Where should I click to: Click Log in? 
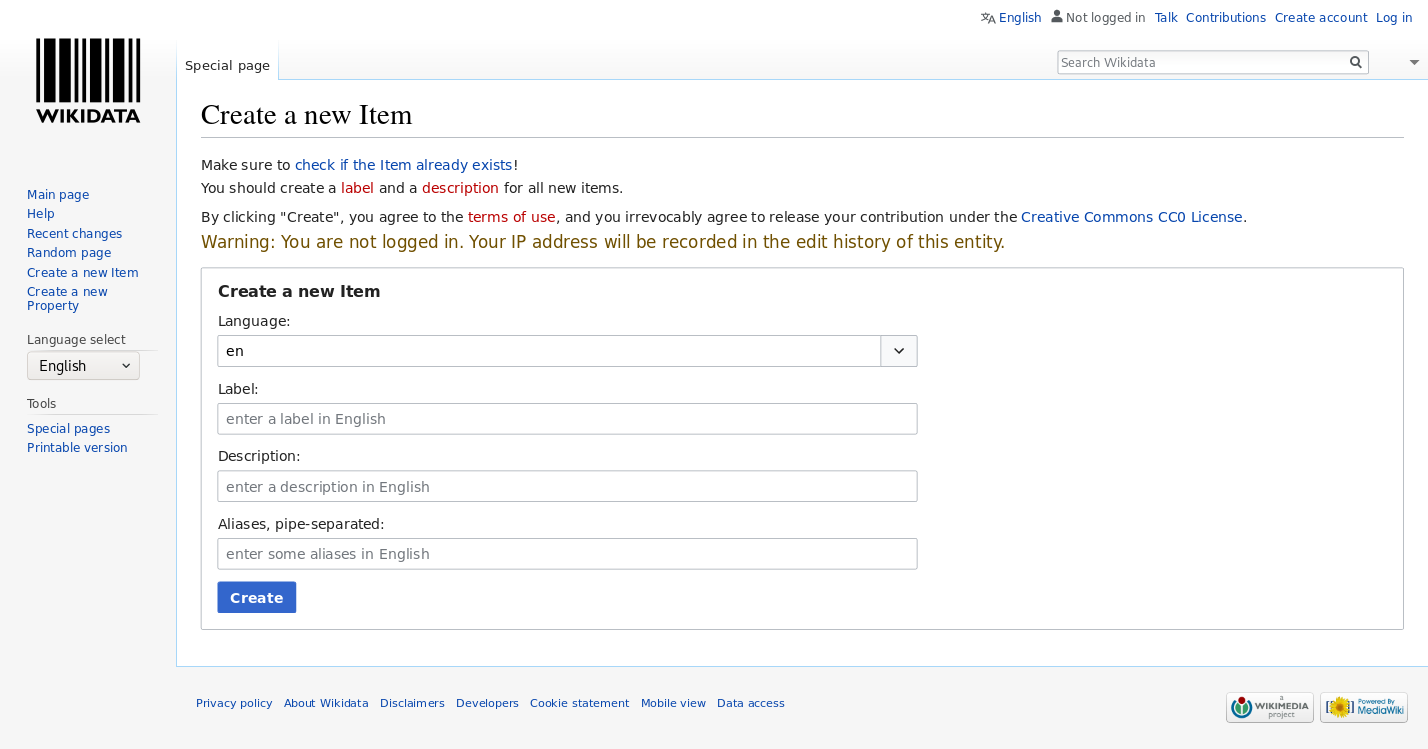(x=1394, y=18)
